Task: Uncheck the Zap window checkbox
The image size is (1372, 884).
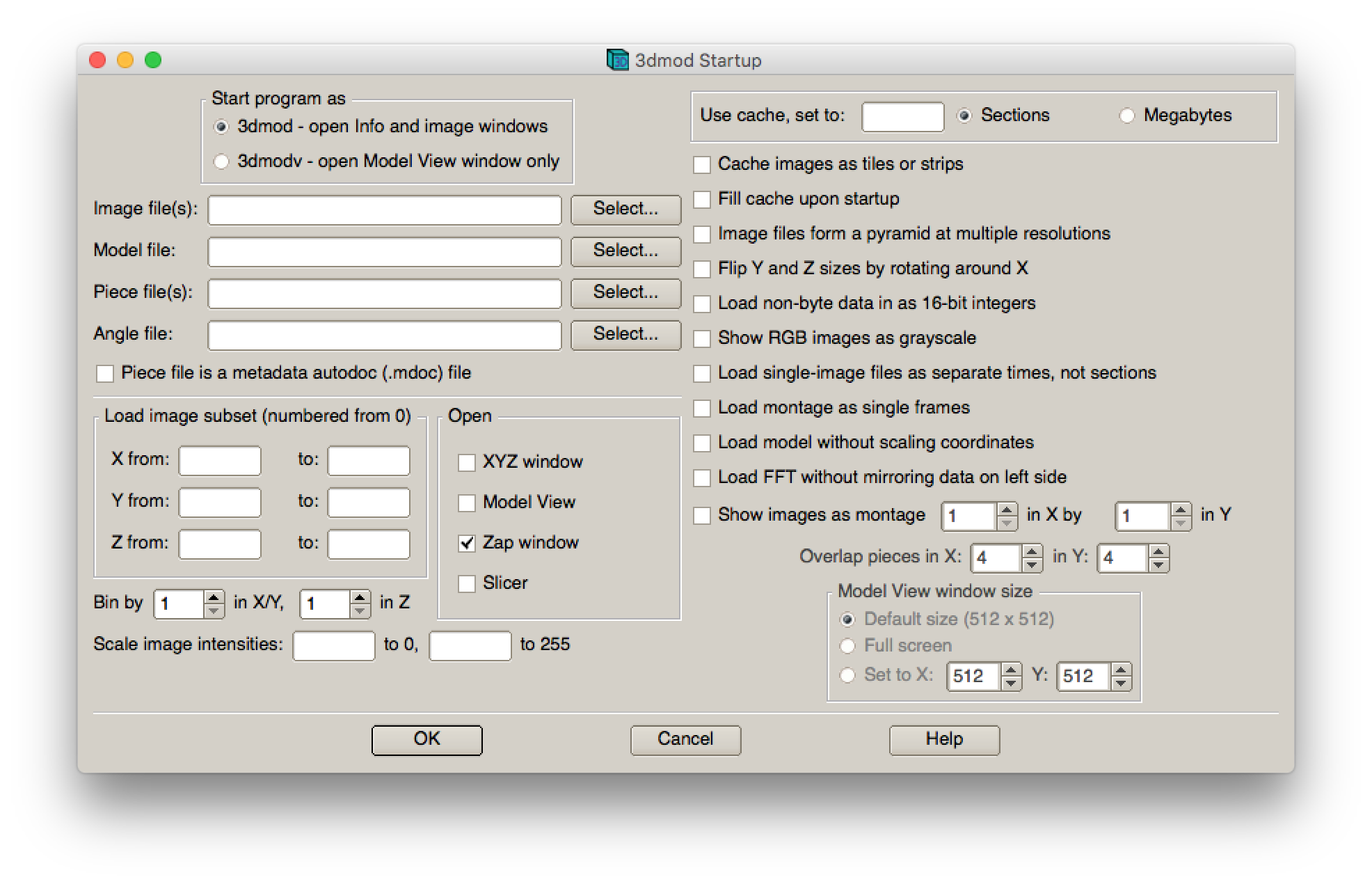Action: 467,544
